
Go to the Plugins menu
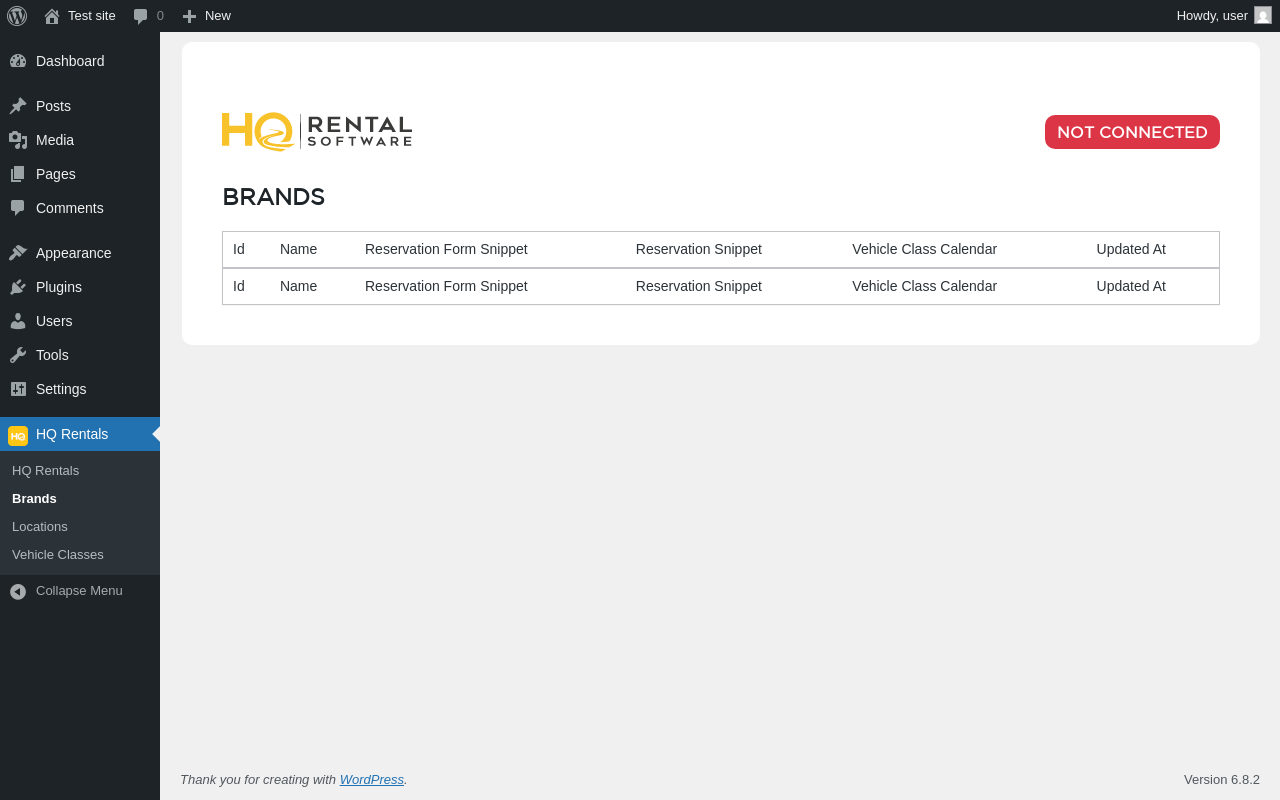tap(80, 287)
